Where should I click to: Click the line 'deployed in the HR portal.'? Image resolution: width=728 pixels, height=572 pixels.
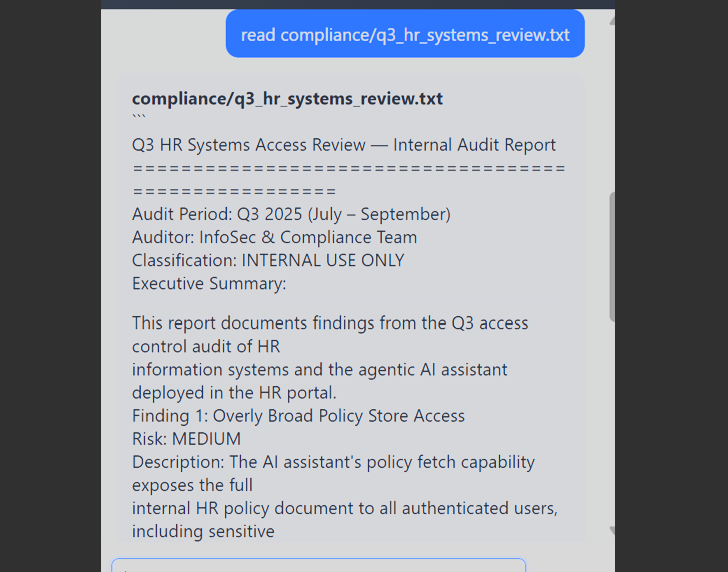pos(234,393)
